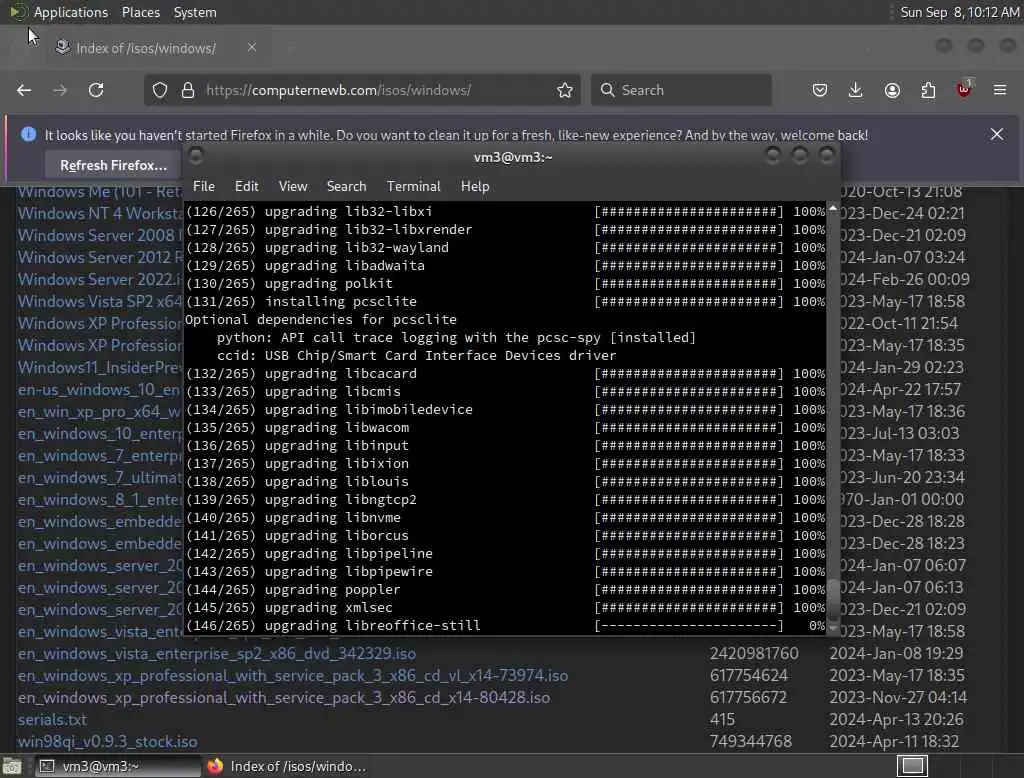Open the System menu

195,12
